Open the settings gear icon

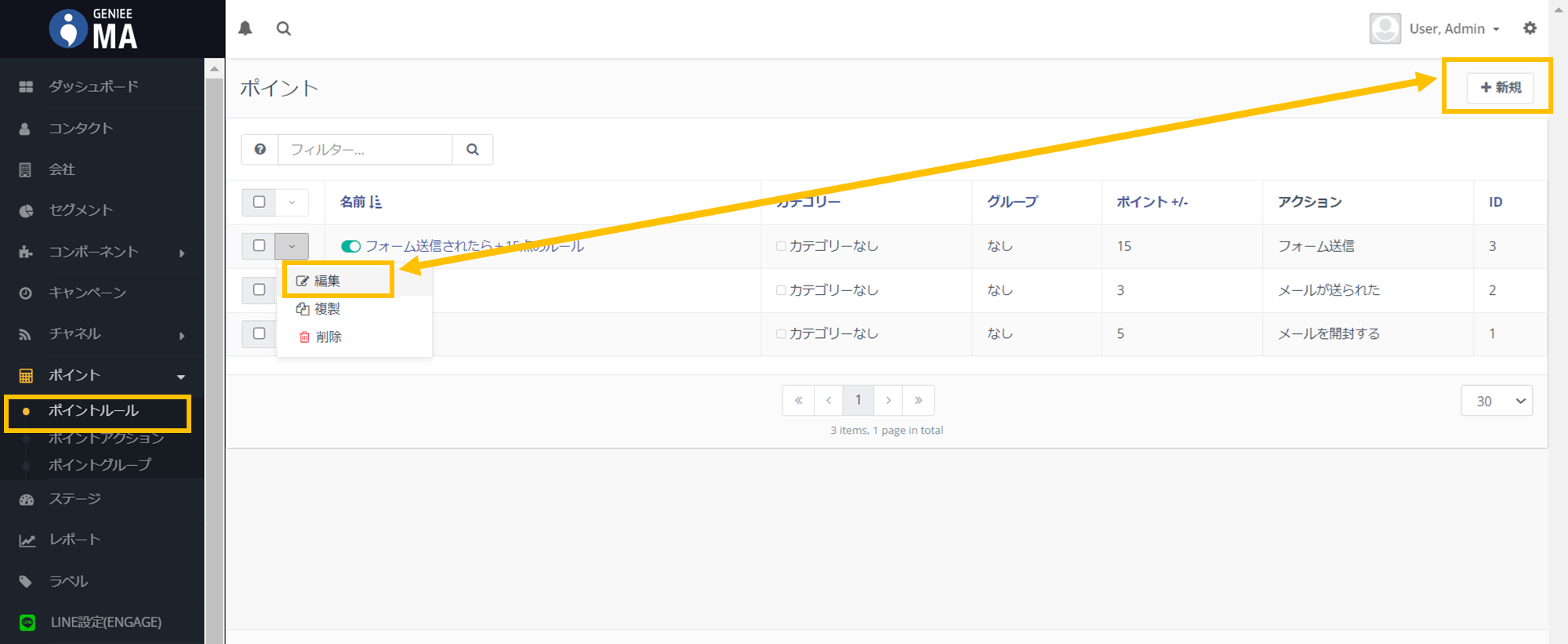pyautogui.click(x=1530, y=28)
